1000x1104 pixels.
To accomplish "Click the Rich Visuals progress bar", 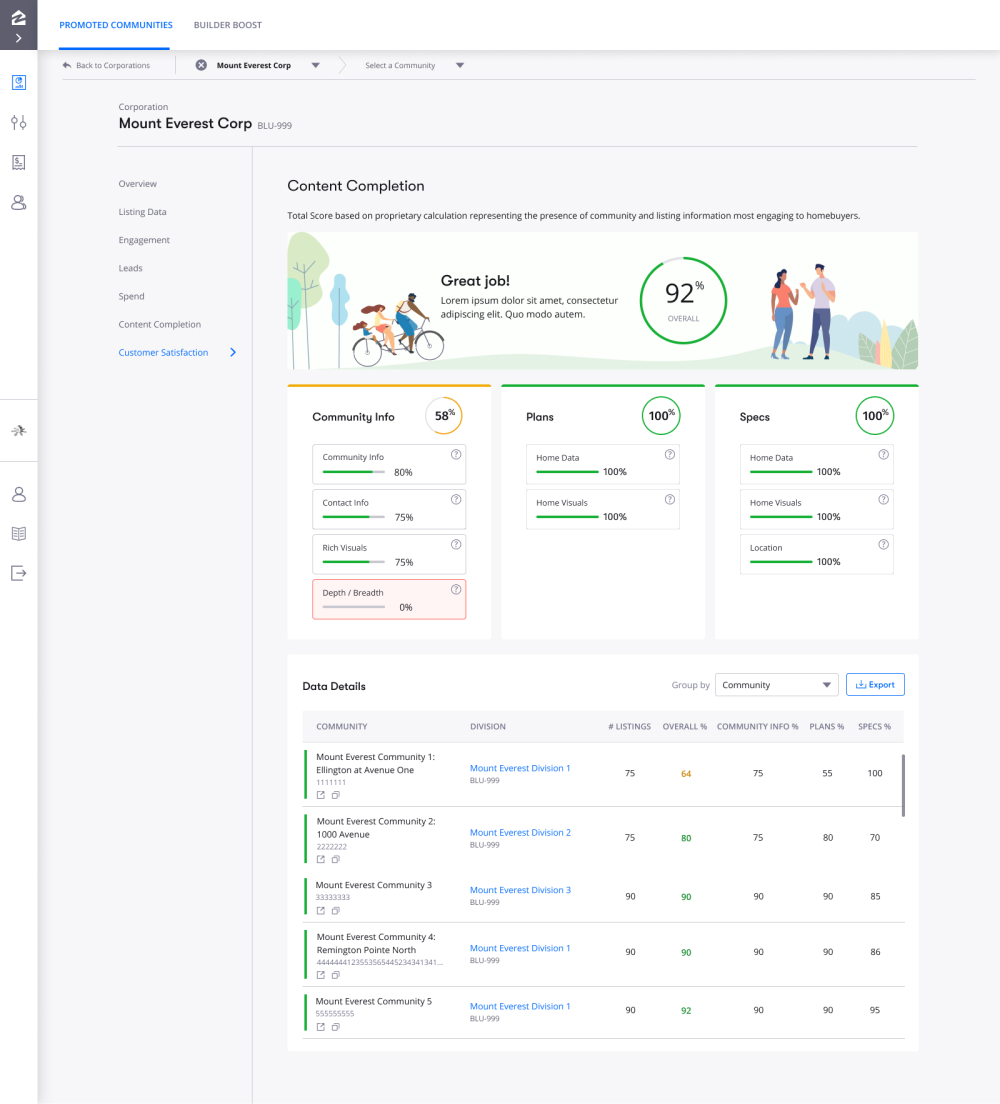I will point(353,562).
